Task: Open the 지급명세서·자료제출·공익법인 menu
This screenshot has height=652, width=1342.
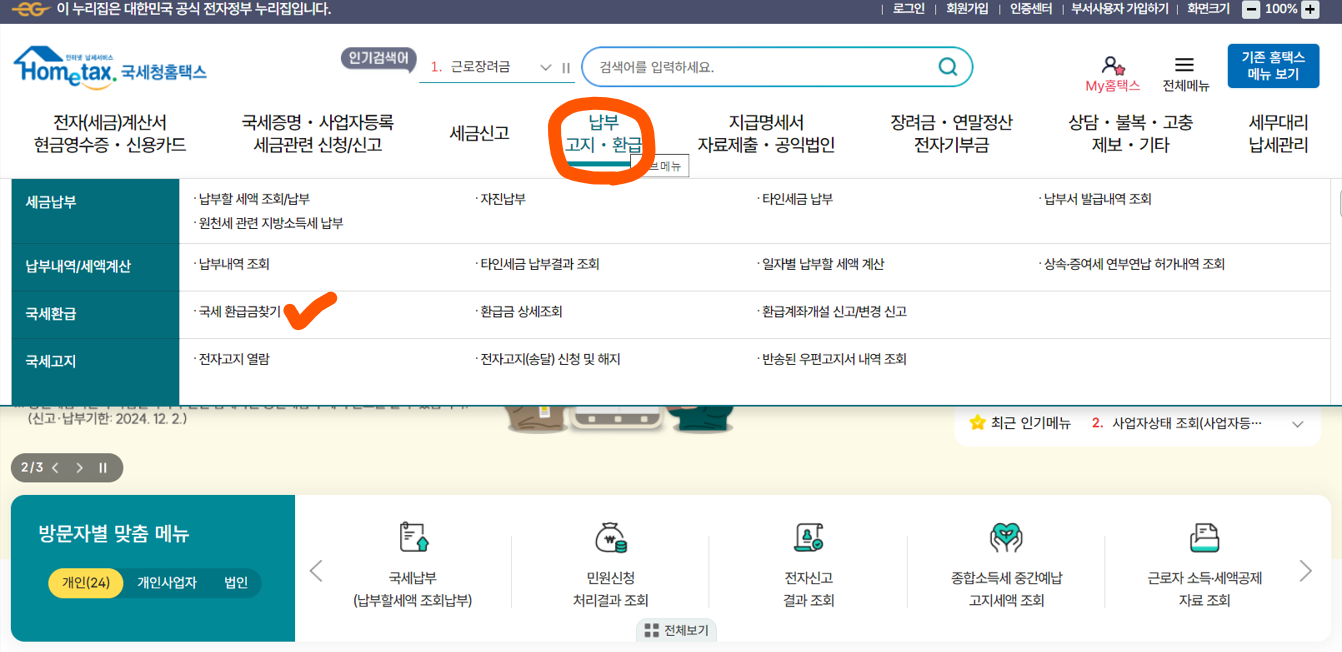Action: pos(764,132)
